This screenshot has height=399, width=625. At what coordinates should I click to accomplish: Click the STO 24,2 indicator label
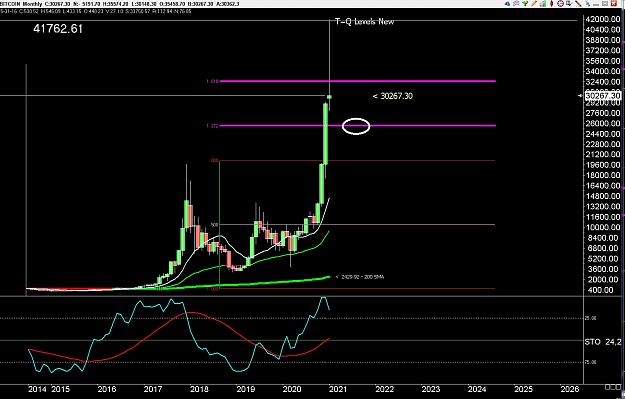point(602,342)
